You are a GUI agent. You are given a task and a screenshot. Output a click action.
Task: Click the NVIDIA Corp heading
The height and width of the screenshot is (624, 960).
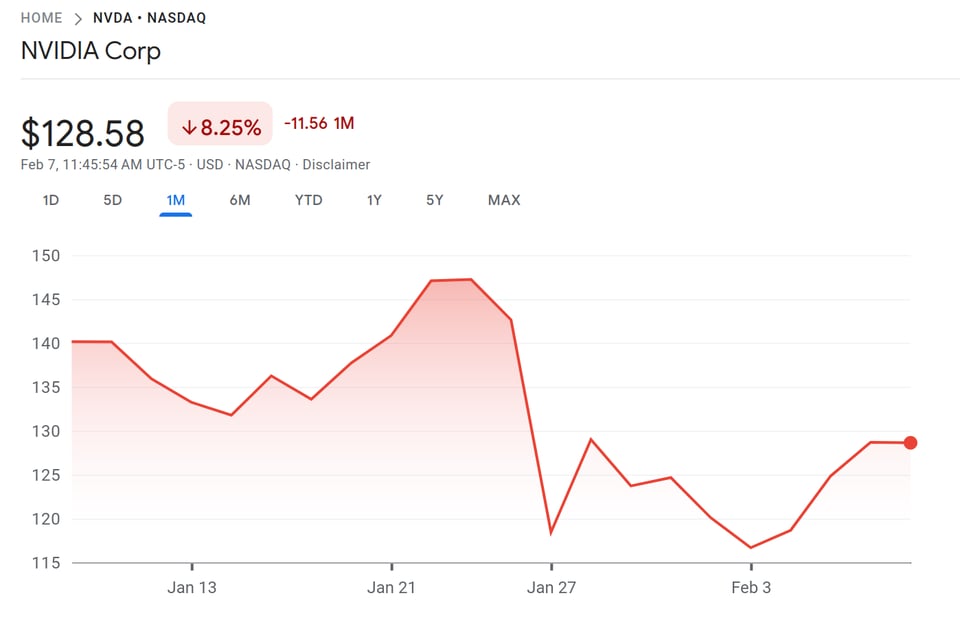coord(91,51)
